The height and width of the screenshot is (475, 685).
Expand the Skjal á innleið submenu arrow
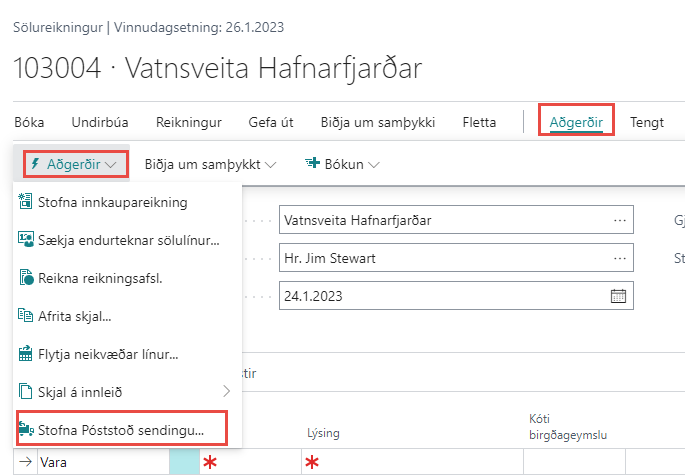[225, 390]
